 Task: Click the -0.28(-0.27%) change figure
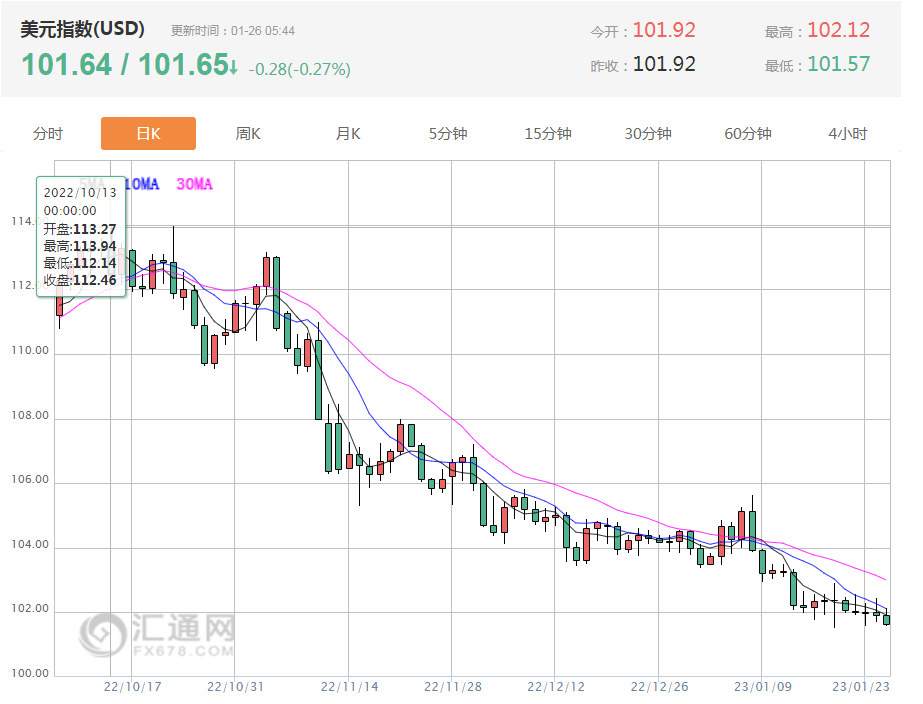point(299,69)
